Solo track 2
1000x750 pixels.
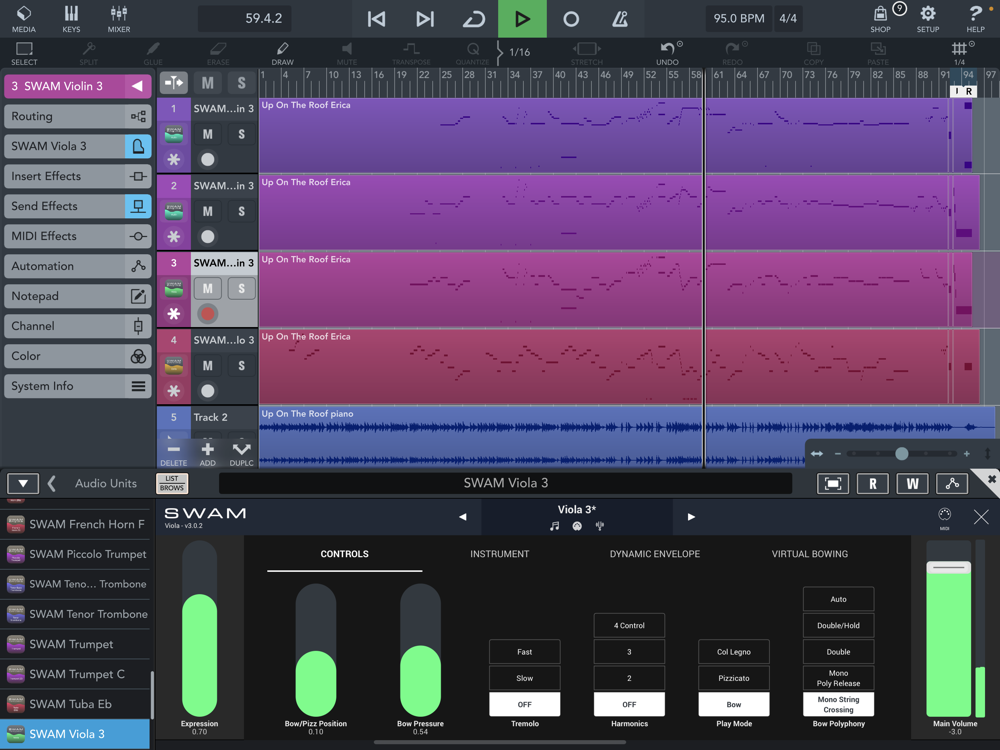(x=241, y=211)
